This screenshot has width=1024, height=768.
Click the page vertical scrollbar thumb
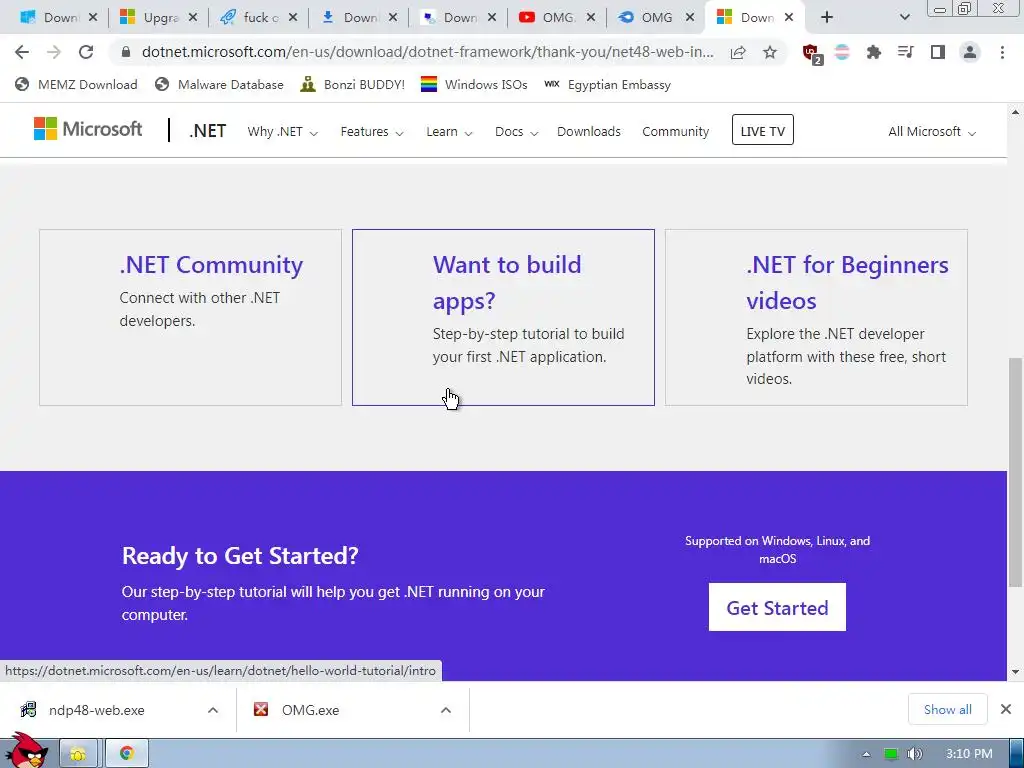pos(1016,472)
